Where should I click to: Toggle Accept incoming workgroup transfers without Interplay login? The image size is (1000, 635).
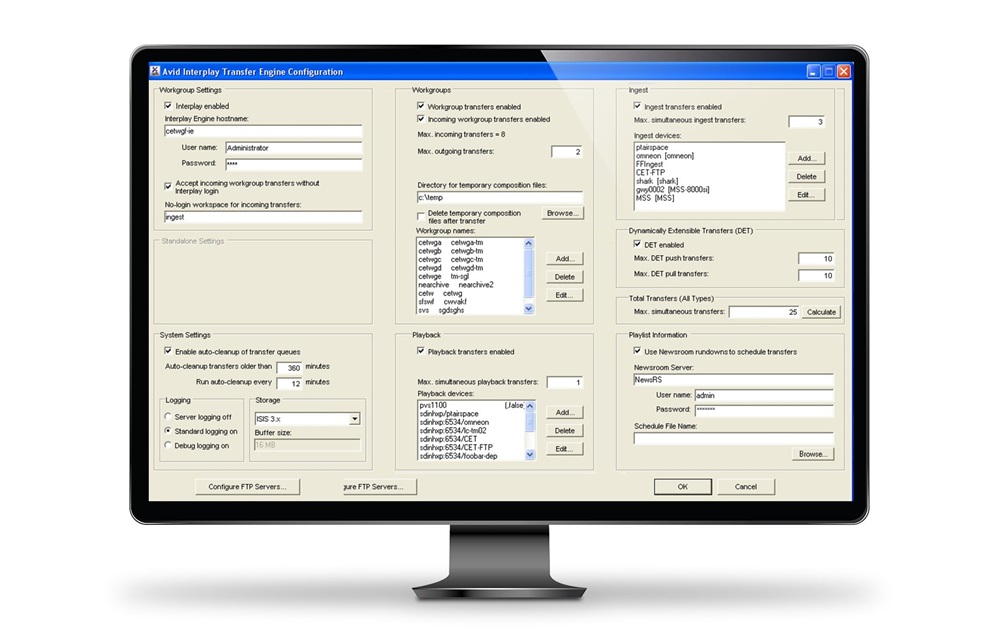click(x=168, y=186)
